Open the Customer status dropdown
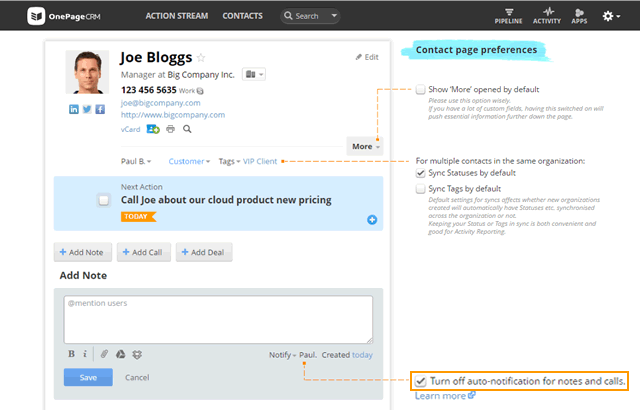Viewport: 640px width, 410px height. 189,162
